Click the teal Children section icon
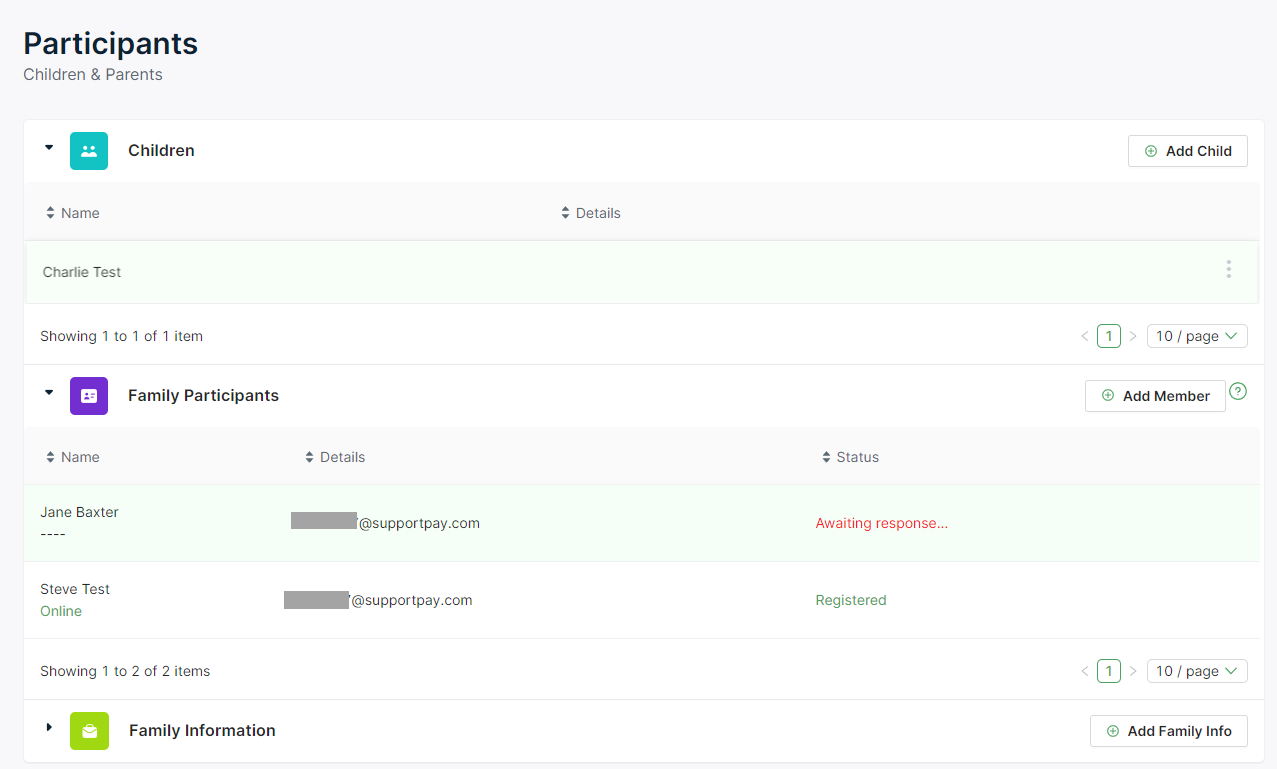Image resolution: width=1277 pixels, height=769 pixels. pos(89,151)
